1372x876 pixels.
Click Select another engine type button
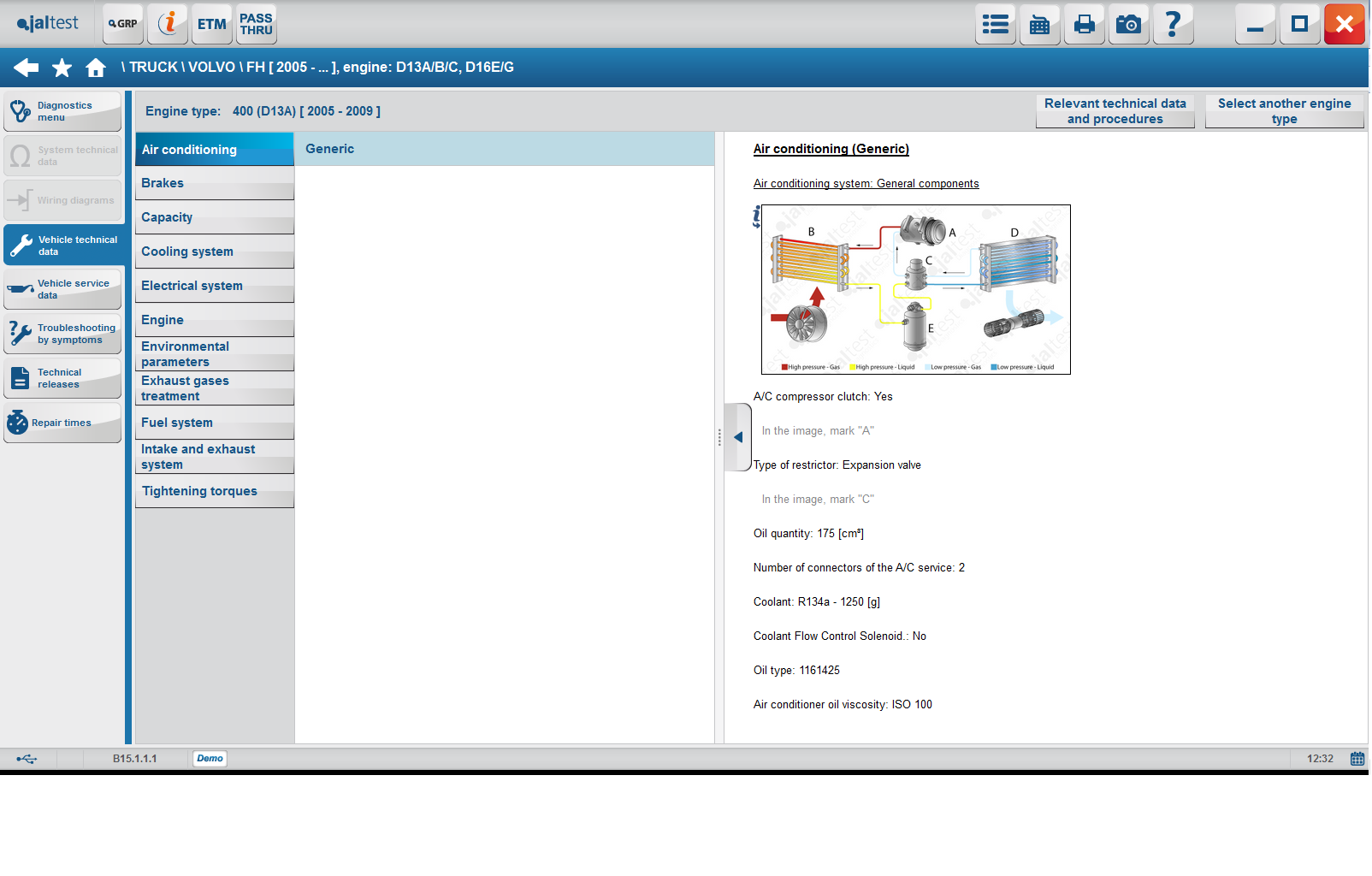coord(1283,111)
